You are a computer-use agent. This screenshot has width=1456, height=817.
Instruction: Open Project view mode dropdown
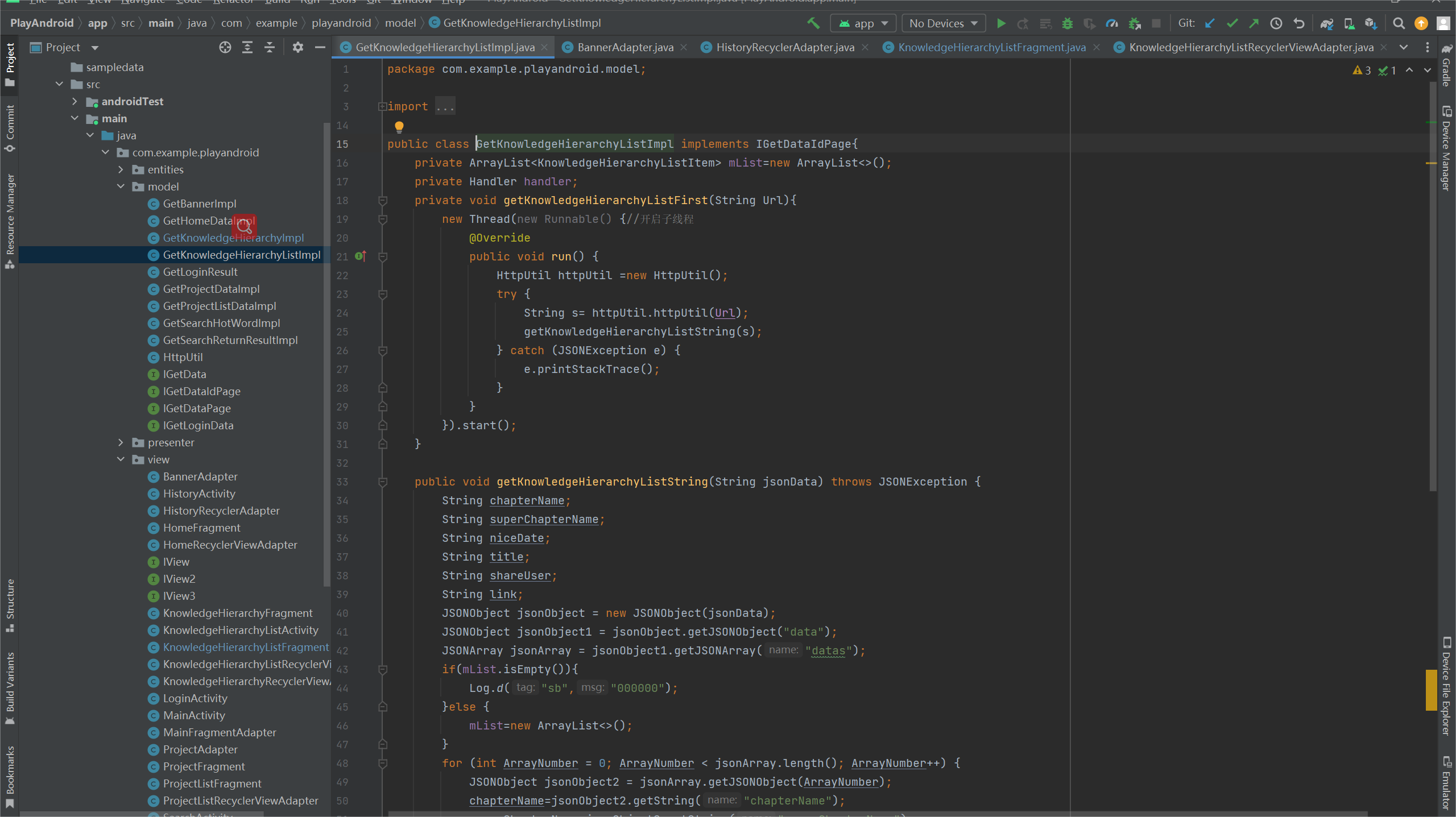tap(95, 48)
